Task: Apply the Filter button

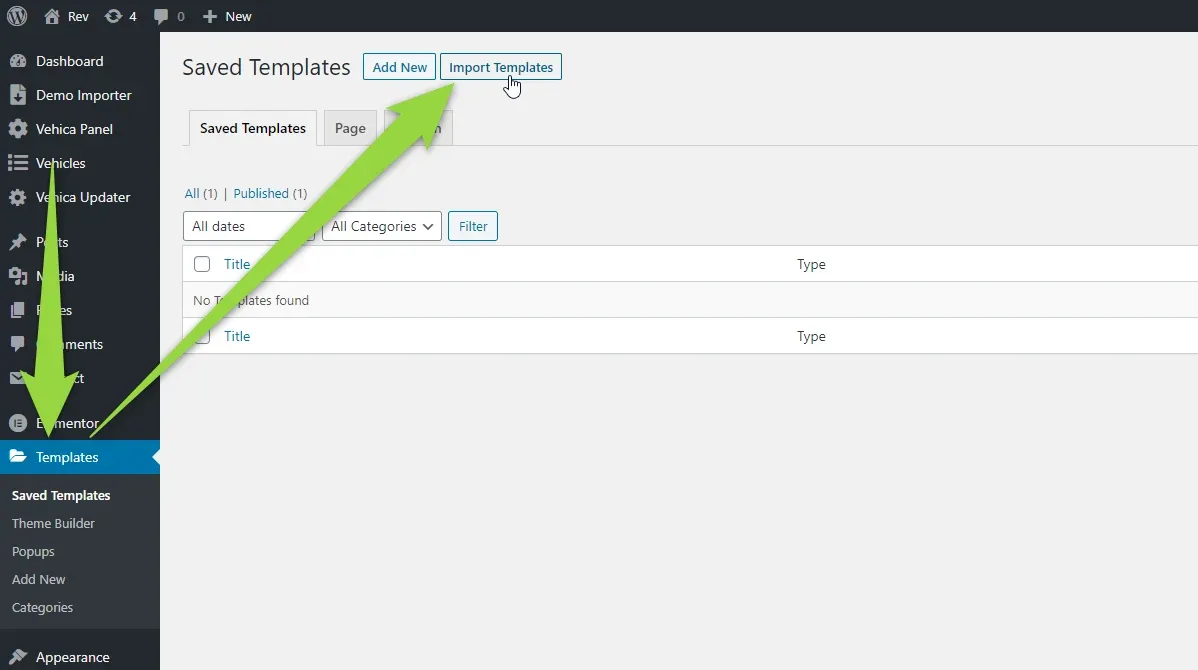Action: [x=473, y=226]
